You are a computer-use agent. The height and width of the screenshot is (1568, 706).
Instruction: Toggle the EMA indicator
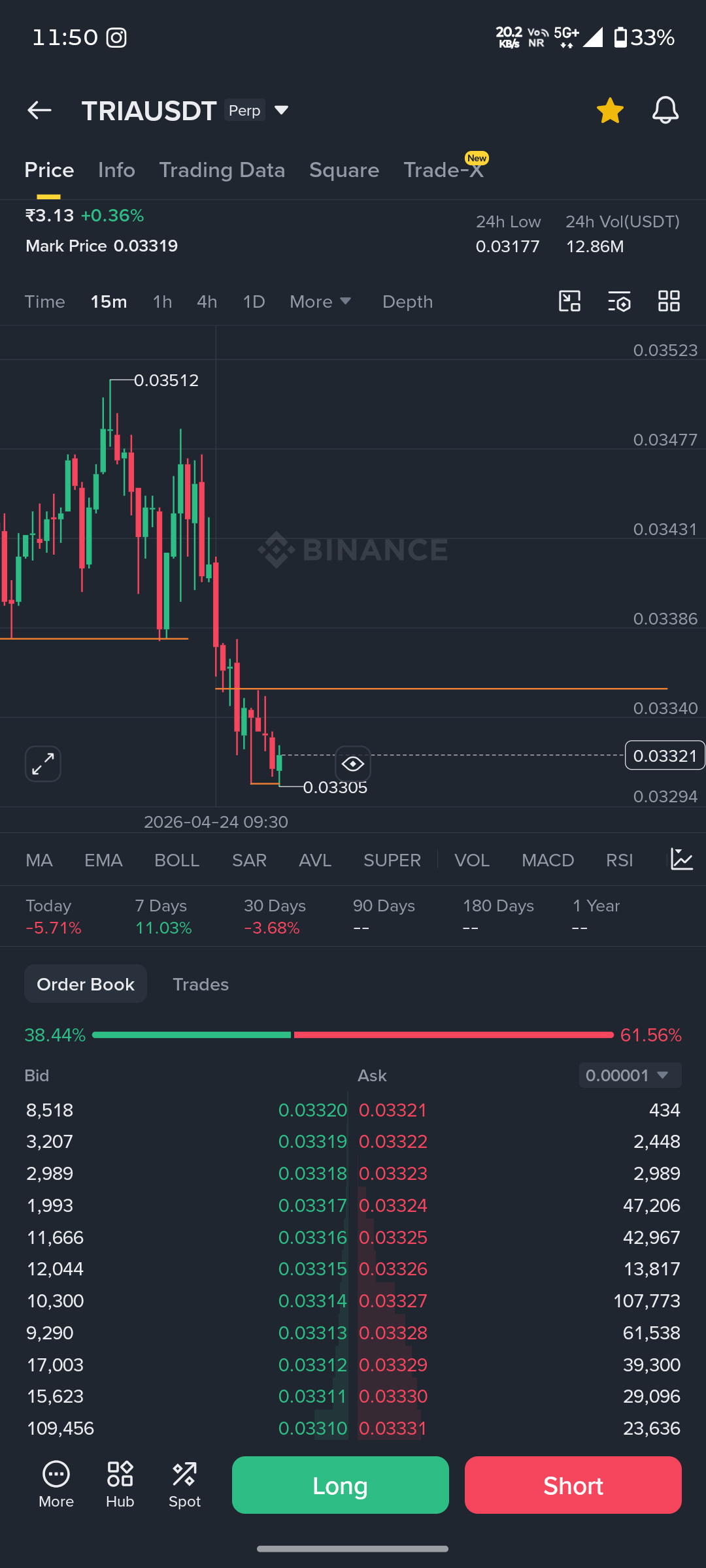103,860
